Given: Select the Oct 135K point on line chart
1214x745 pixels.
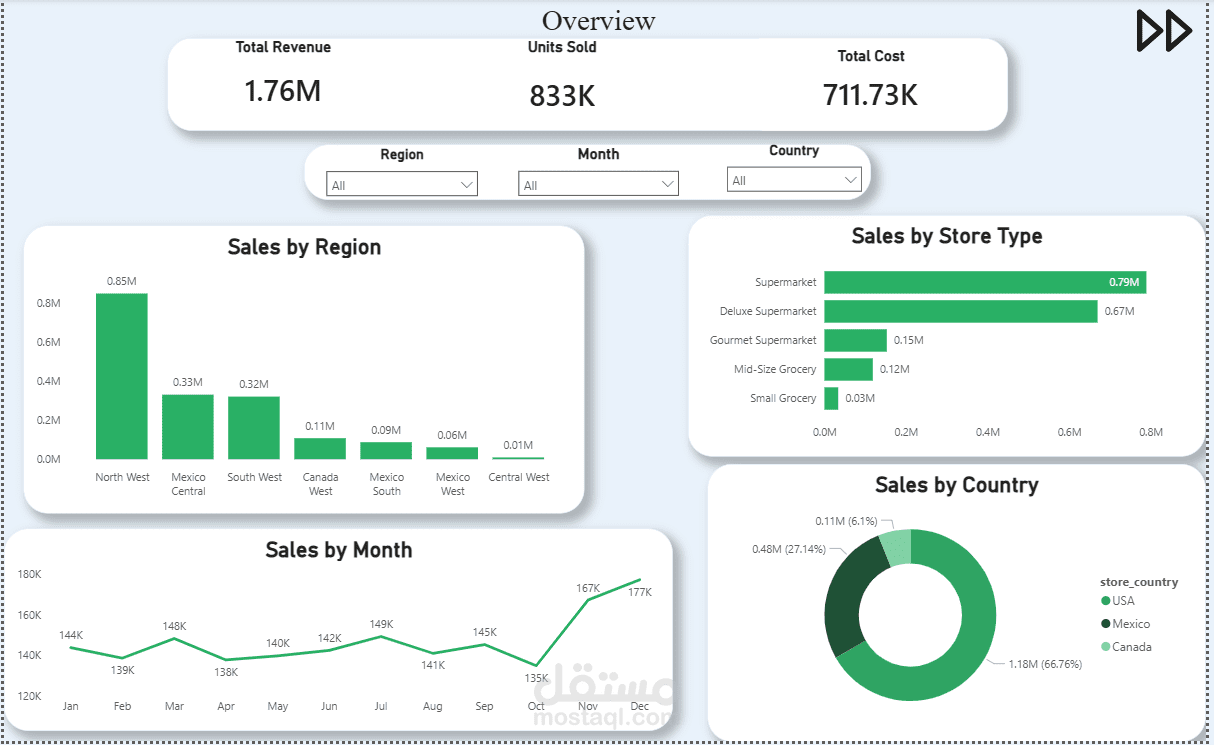Looking at the screenshot, I should click(x=536, y=665).
